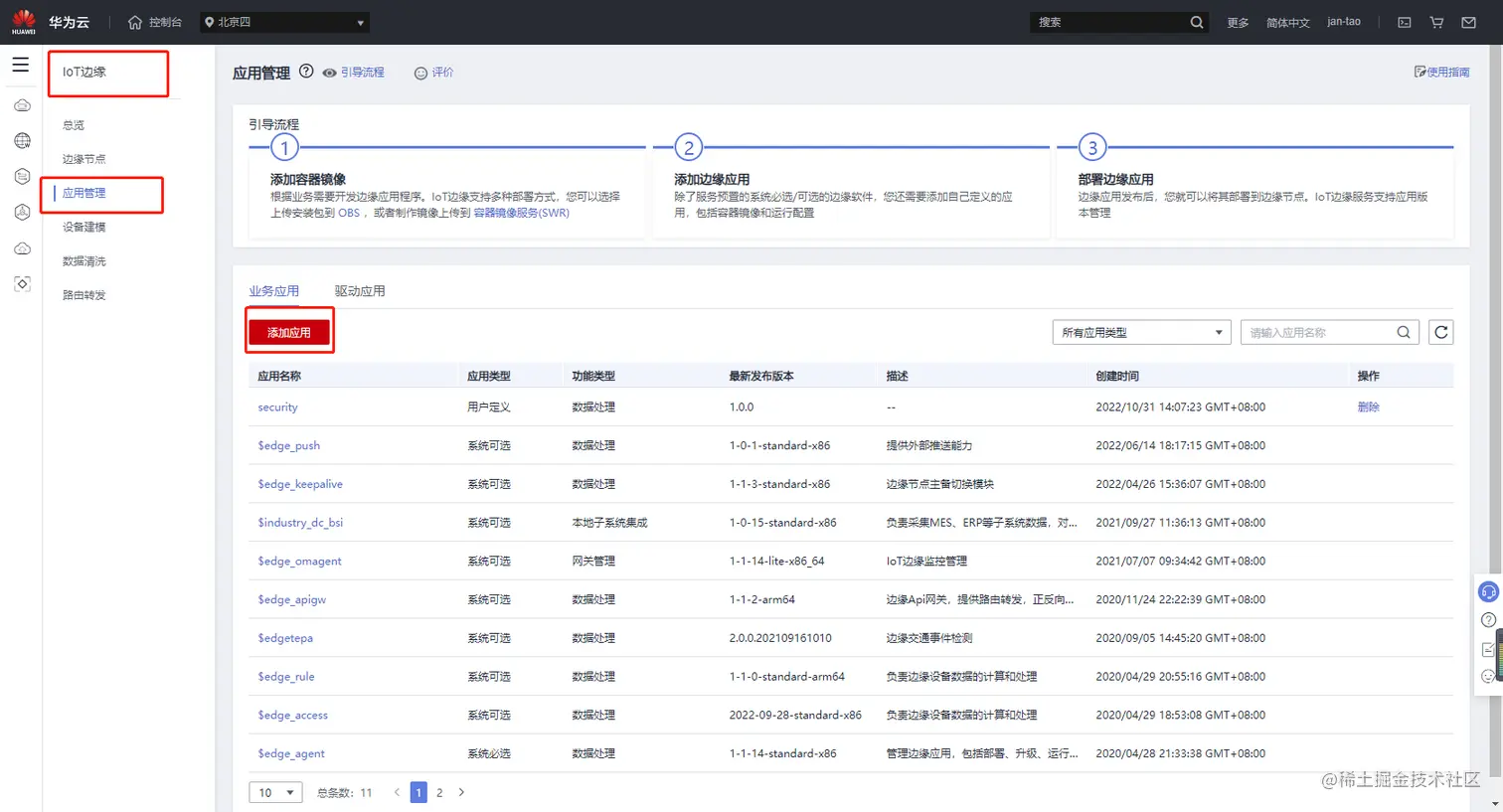Click the first cloud icon in left rail
The width and height of the screenshot is (1503, 812).
(x=22, y=105)
